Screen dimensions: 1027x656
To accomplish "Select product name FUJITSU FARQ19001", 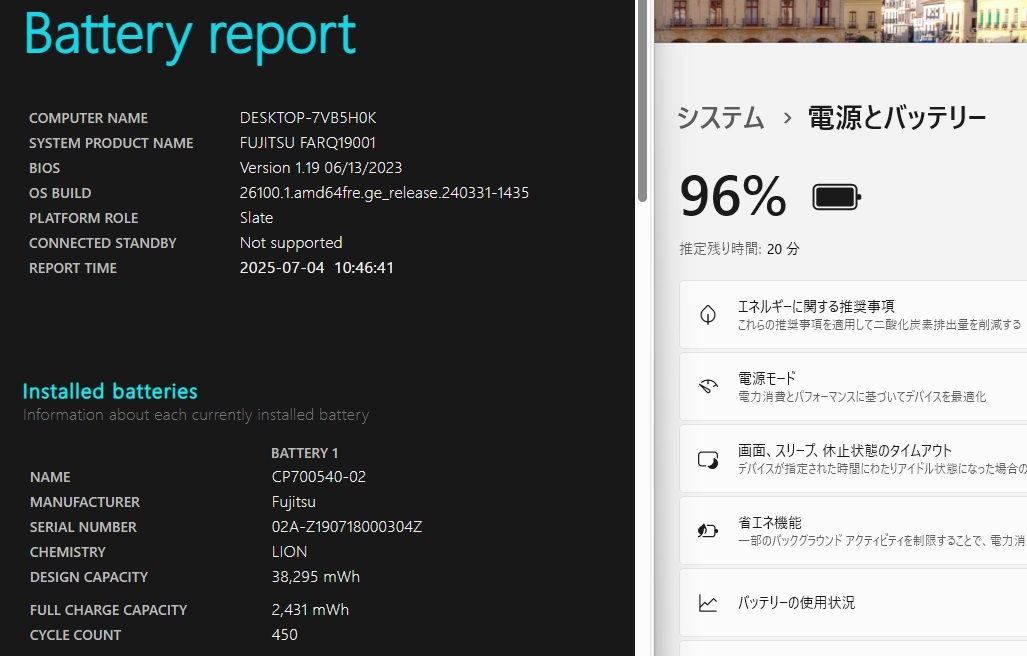I will pos(308,143).
